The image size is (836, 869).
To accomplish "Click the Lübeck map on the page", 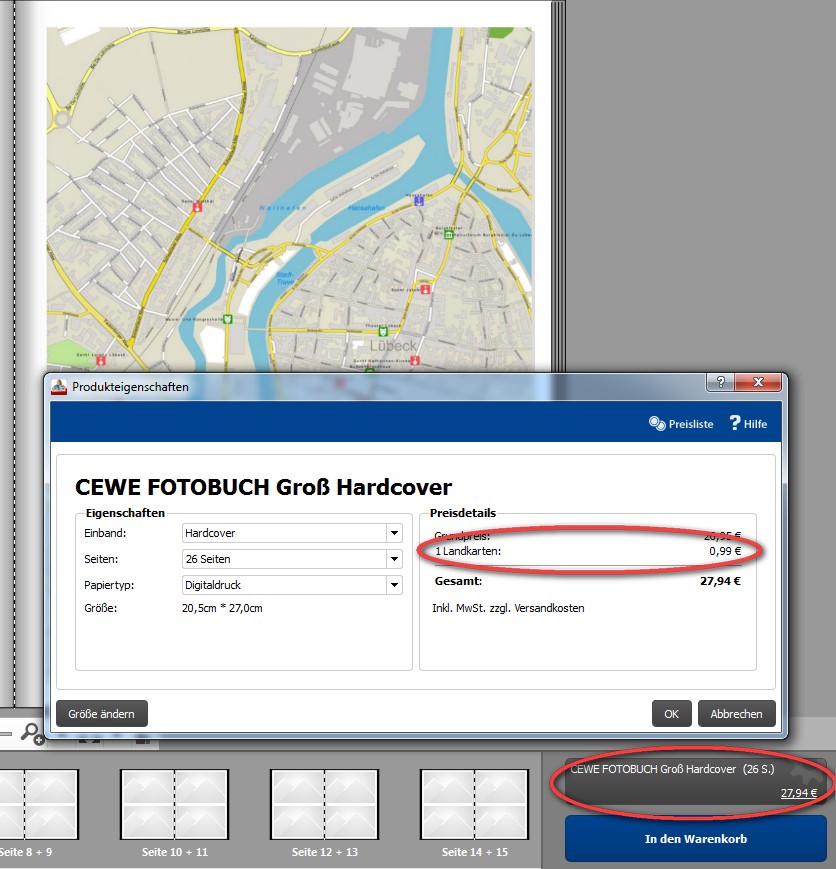I will tap(290, 200).
